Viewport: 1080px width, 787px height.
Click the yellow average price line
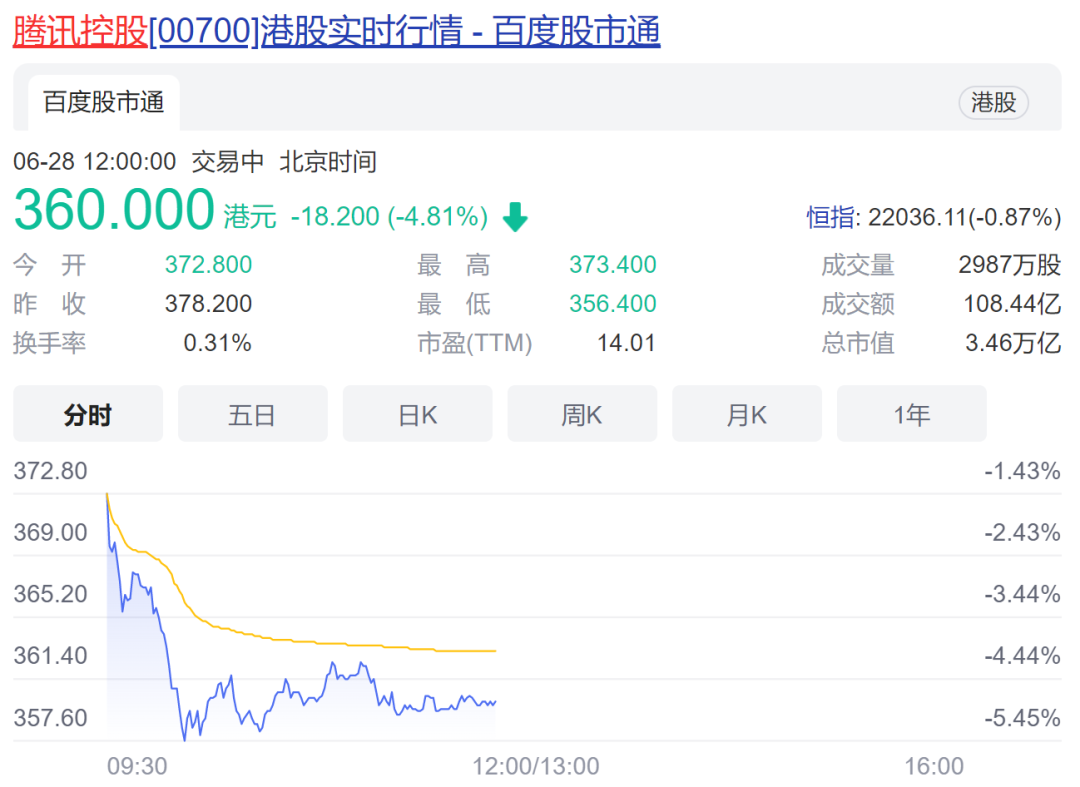click(350, 643)
